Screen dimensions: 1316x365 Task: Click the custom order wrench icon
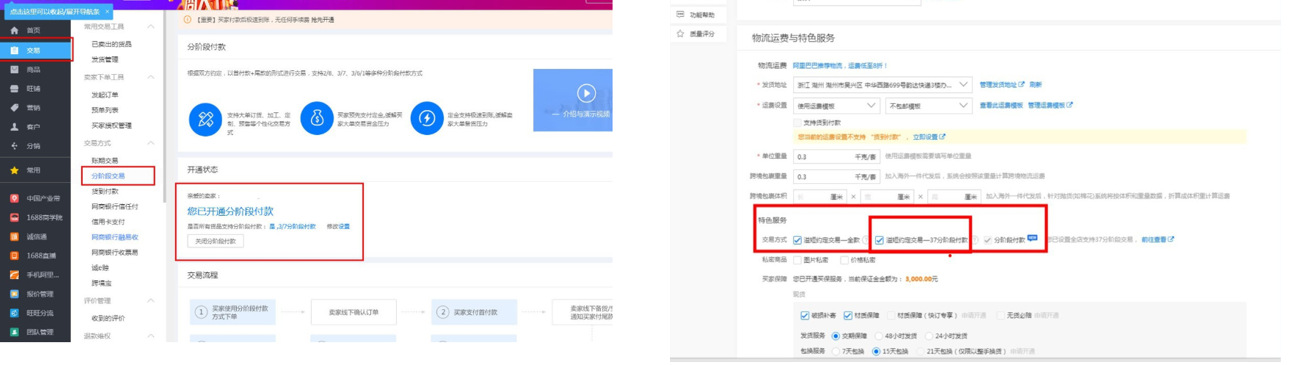click(x=205, y=119)
